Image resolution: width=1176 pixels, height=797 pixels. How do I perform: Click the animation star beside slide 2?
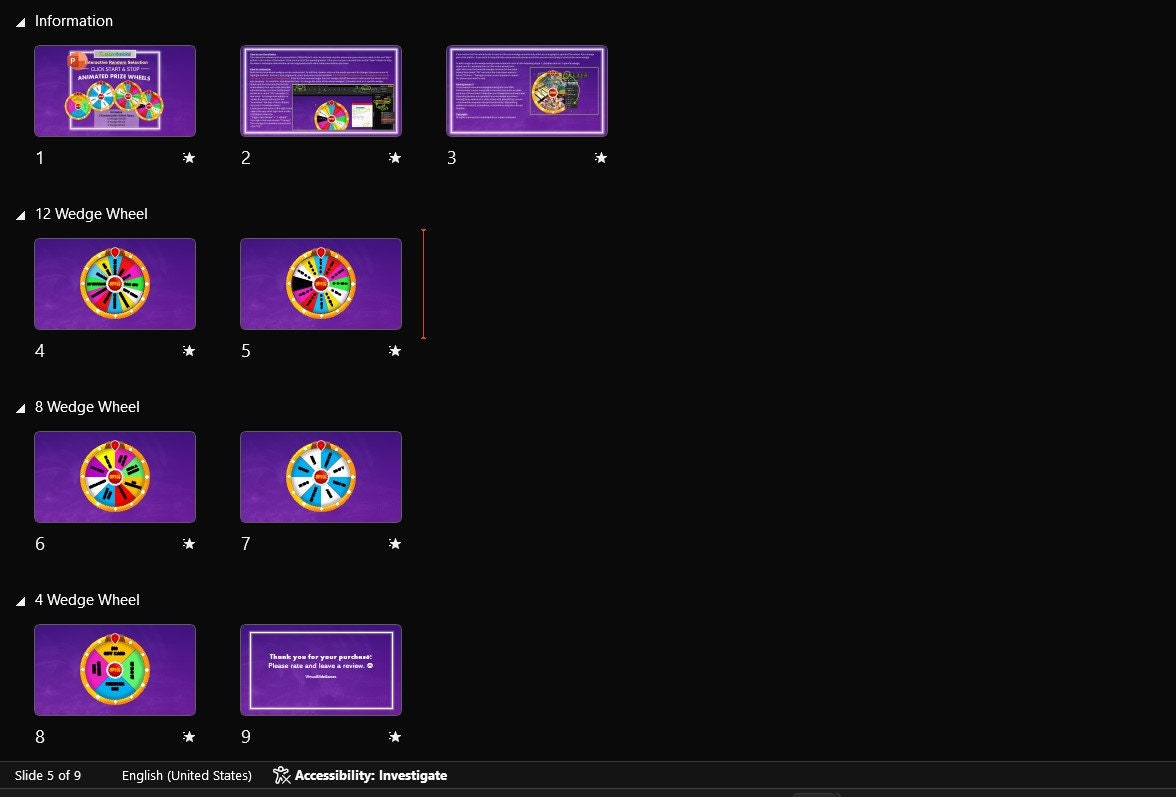tap(395, 157)
